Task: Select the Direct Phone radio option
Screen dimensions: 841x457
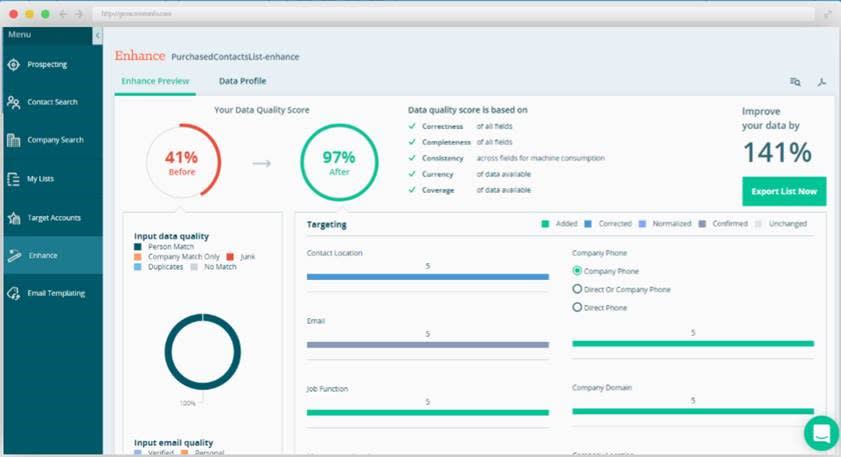Action: point(577,307)
